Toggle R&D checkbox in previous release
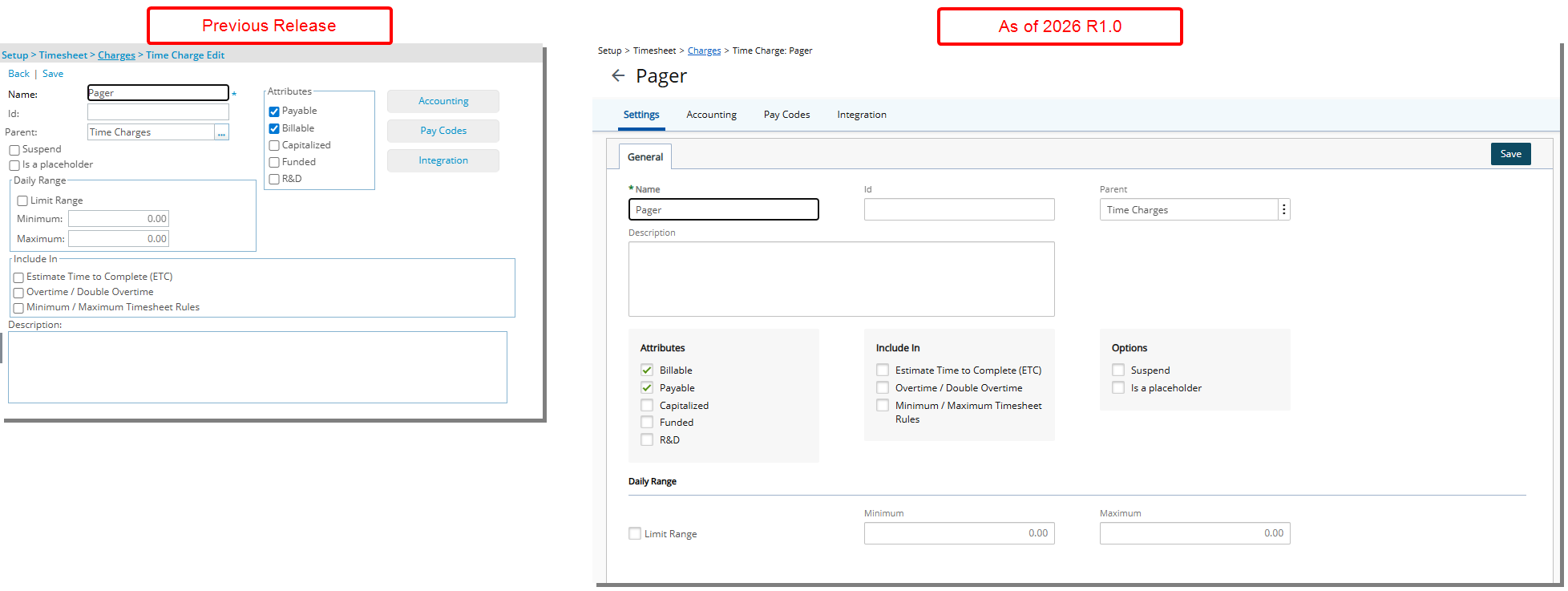This screenshot has width=1568, height=591. coord(274,179)
